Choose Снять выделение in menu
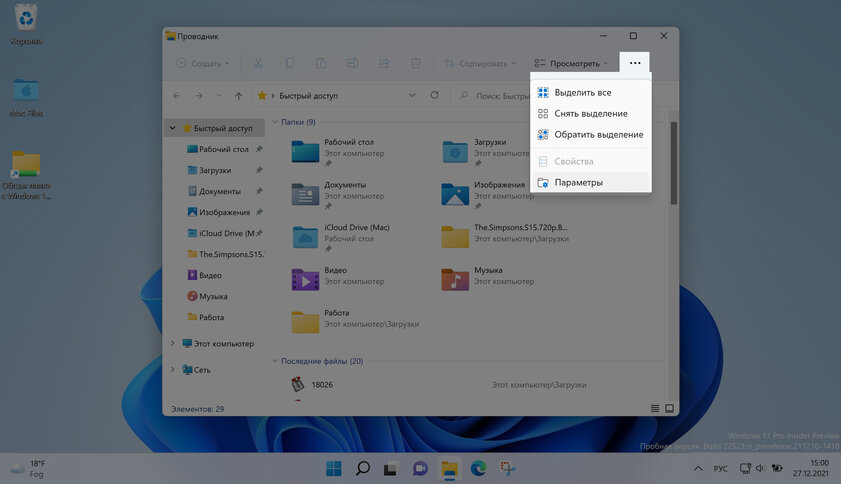Viewport: 841px width, 484px height. pos(591,113)
